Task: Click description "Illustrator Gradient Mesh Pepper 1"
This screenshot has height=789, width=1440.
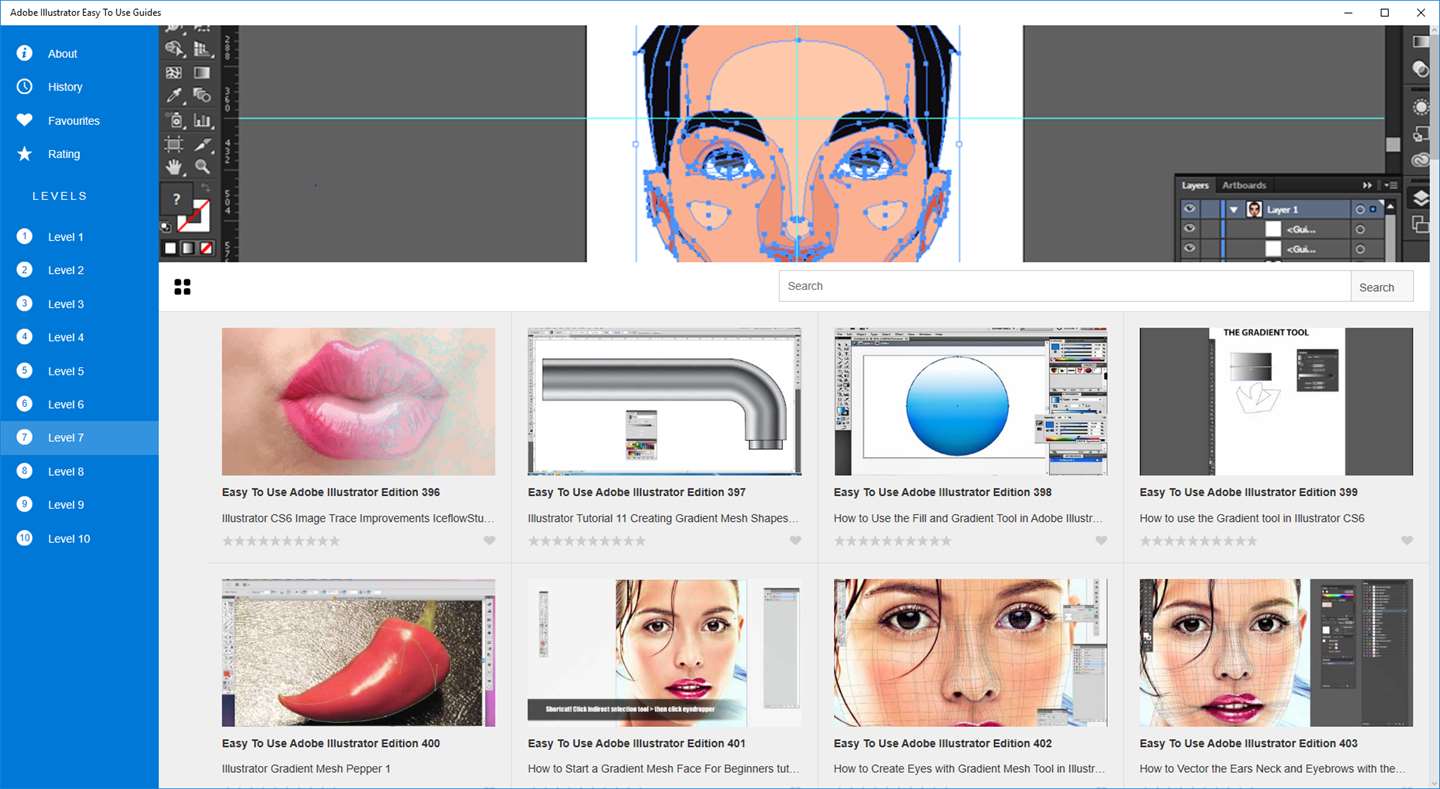Action: pos(306,769)
